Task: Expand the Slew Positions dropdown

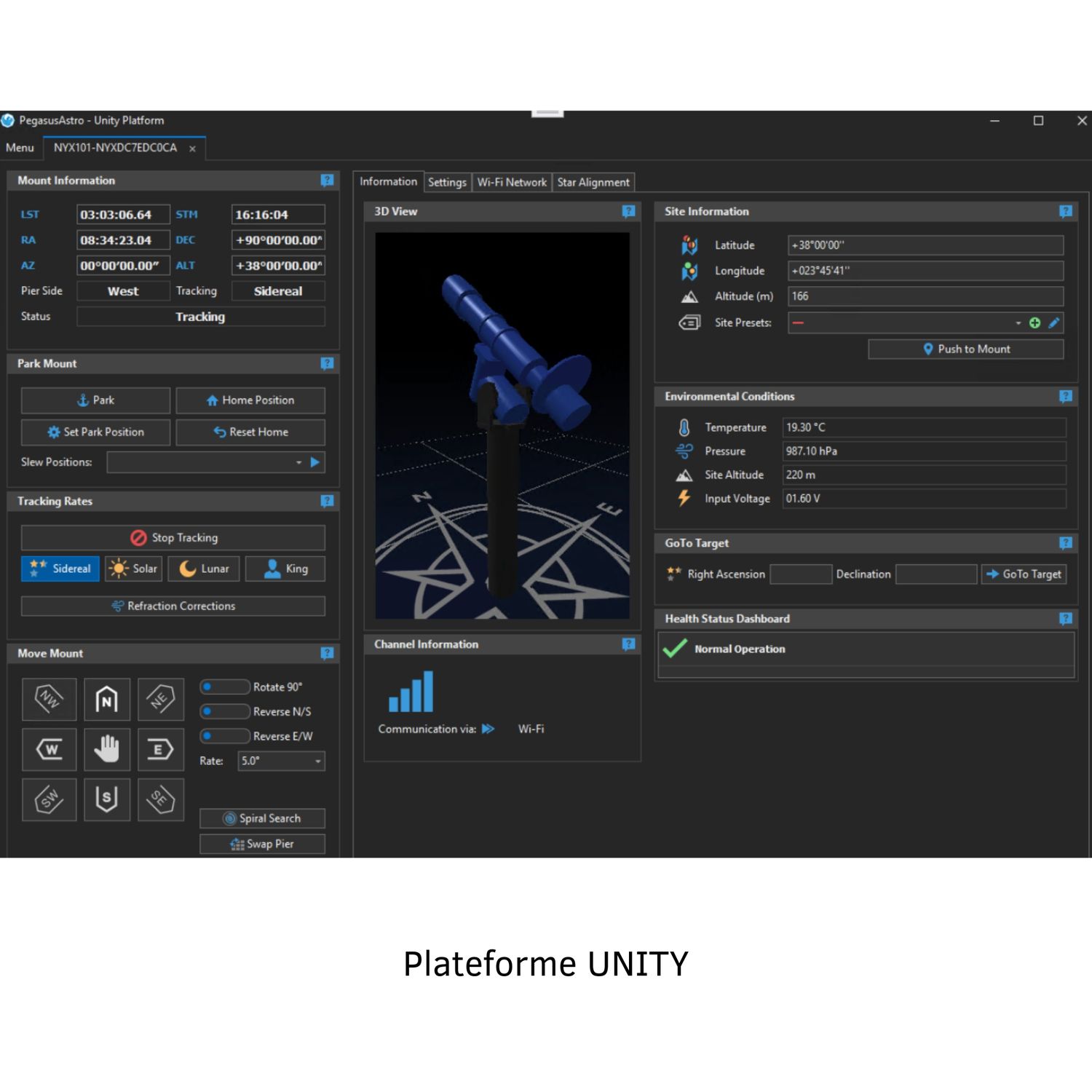Action: tap(298, 462)
